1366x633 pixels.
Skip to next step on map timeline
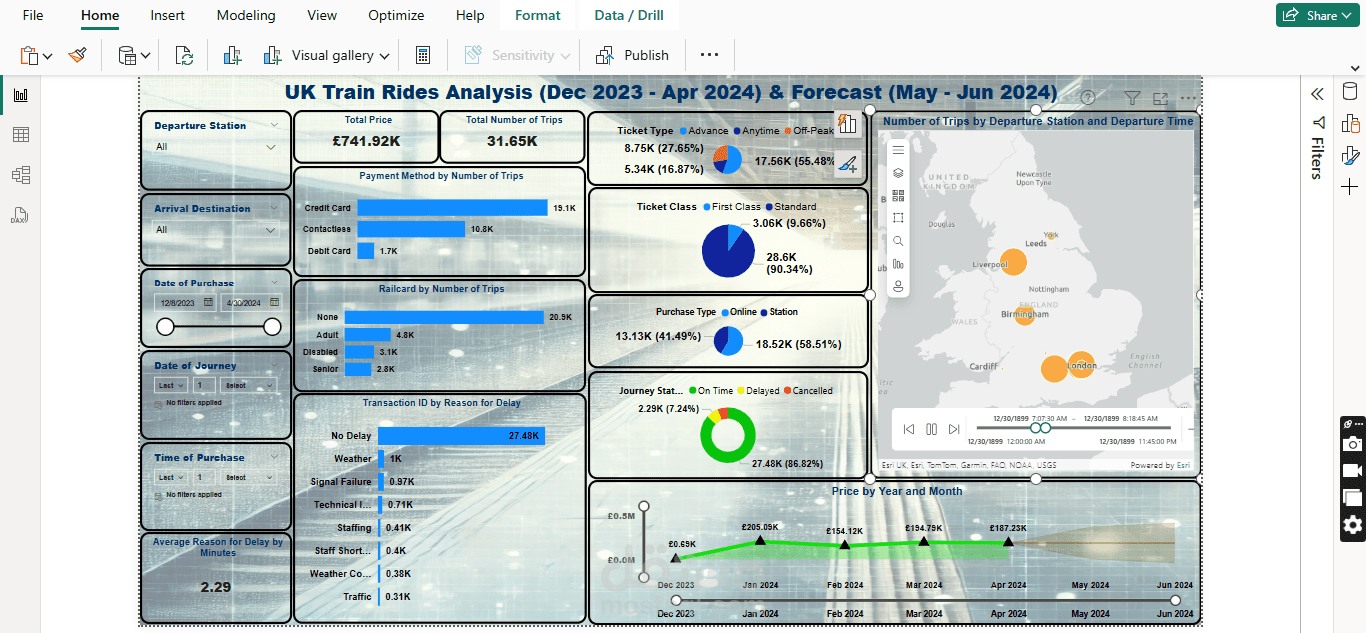point(954,429)
